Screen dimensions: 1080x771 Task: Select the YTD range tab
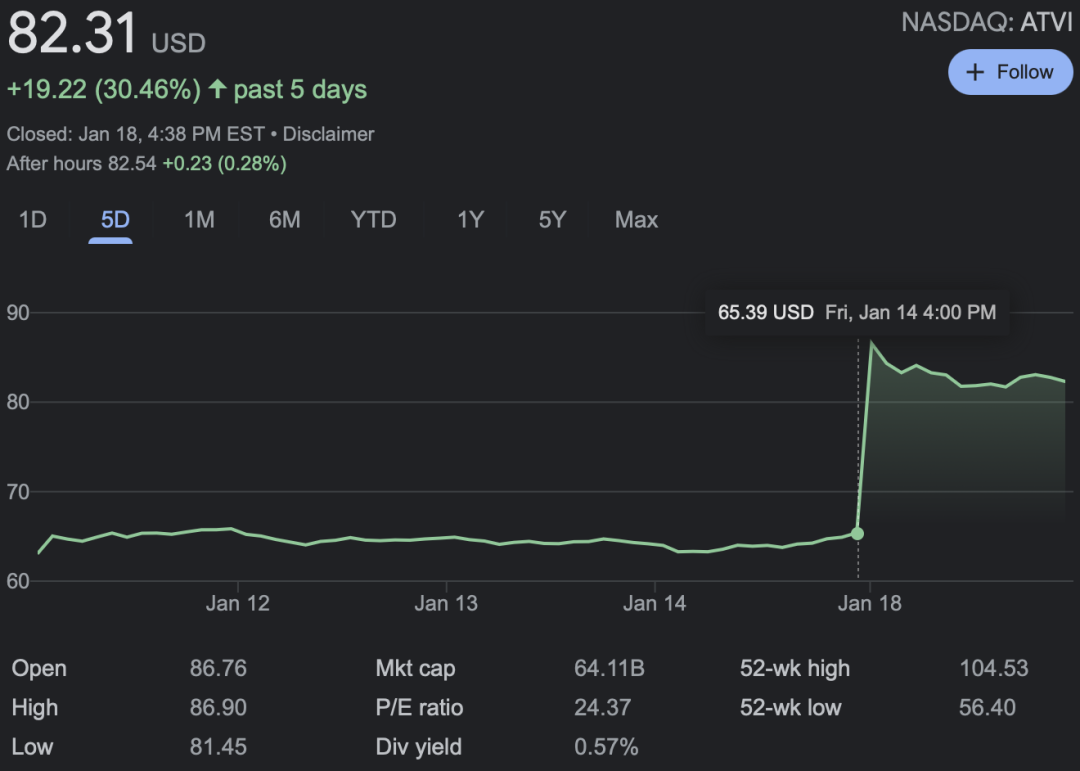(x=373, y=220)
